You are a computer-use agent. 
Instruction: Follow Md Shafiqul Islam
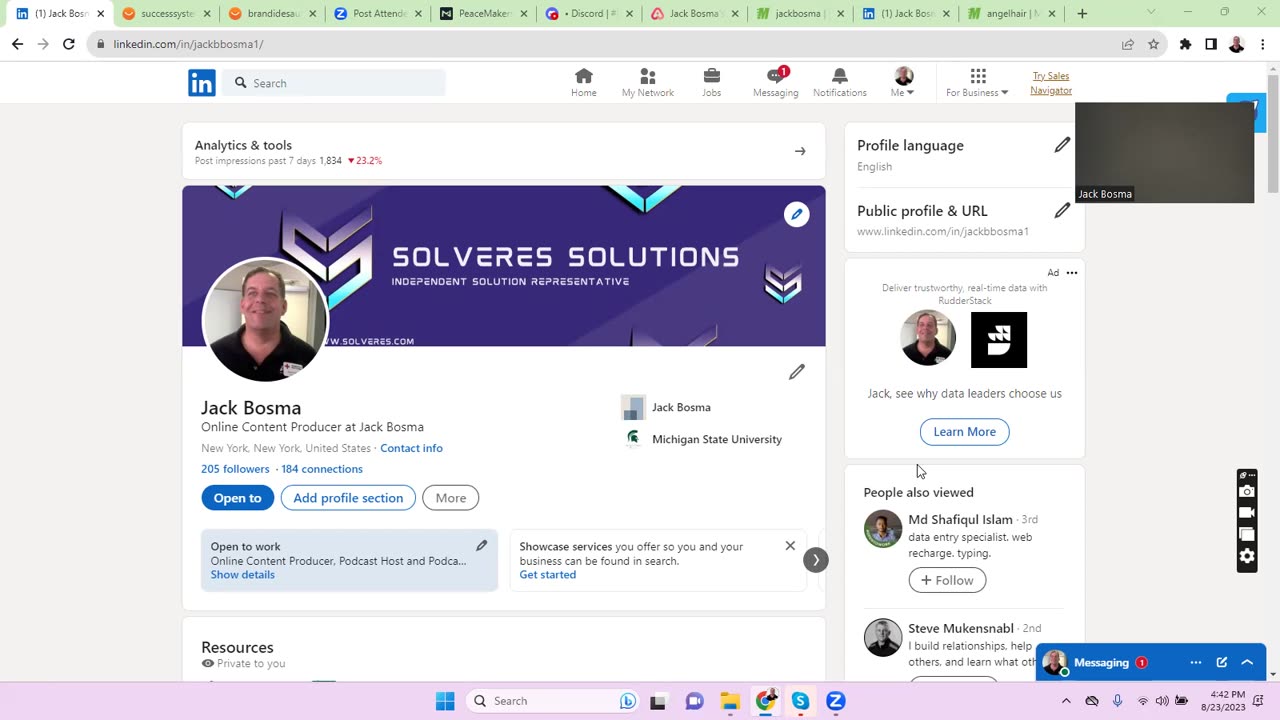point(947,580)
